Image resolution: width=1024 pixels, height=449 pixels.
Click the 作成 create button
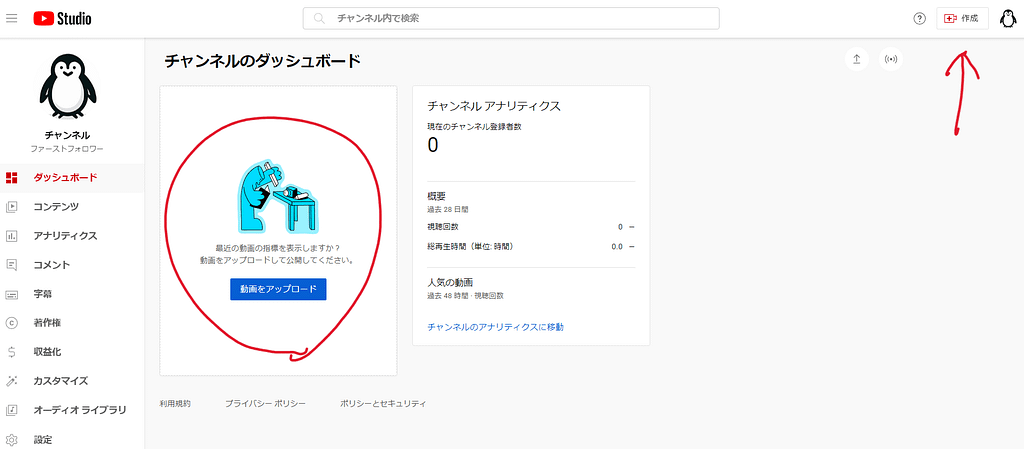click(961, 19)
